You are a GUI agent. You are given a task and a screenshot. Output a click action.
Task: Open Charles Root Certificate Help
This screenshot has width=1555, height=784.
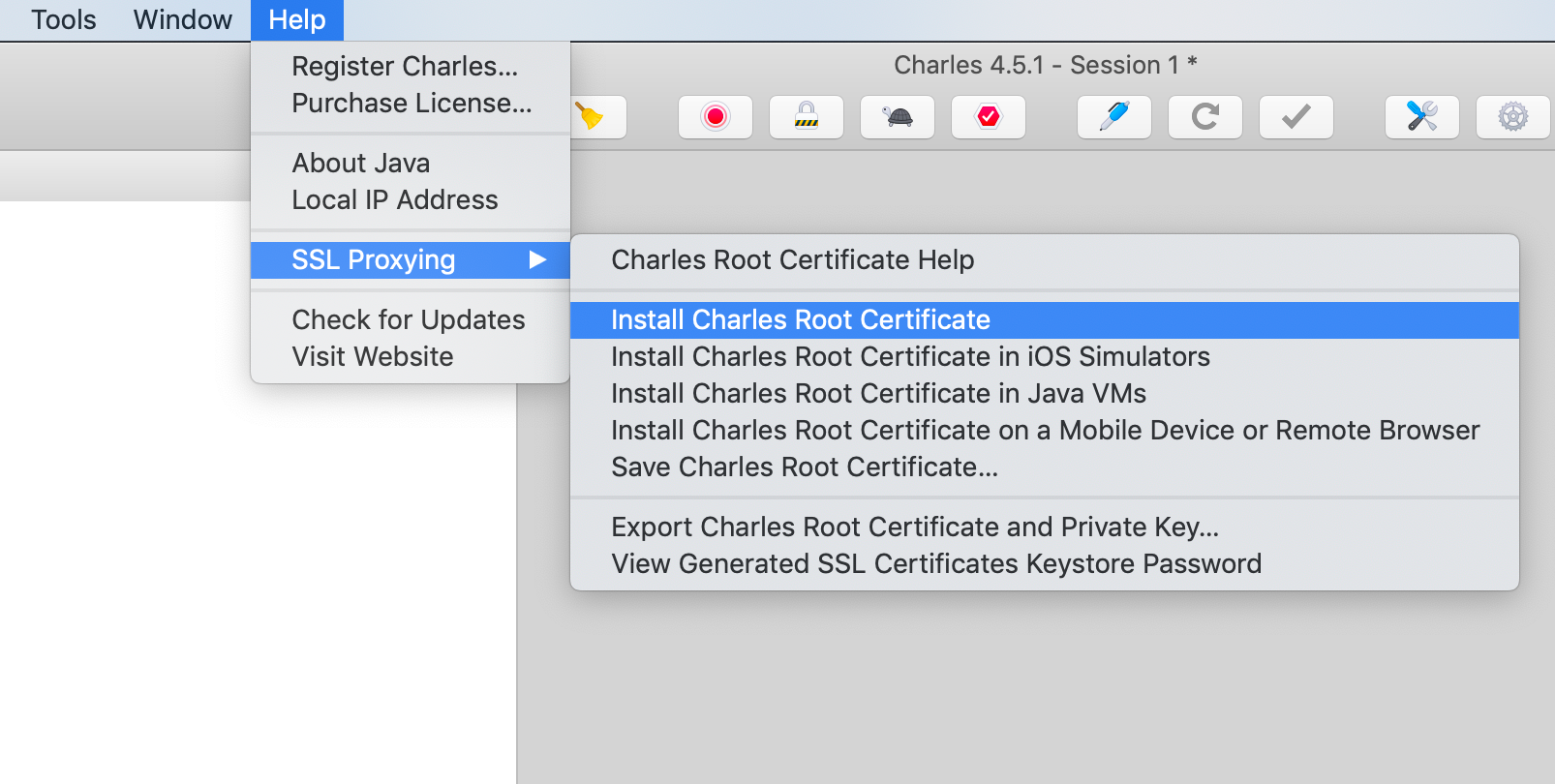(x=1045, y=259)
